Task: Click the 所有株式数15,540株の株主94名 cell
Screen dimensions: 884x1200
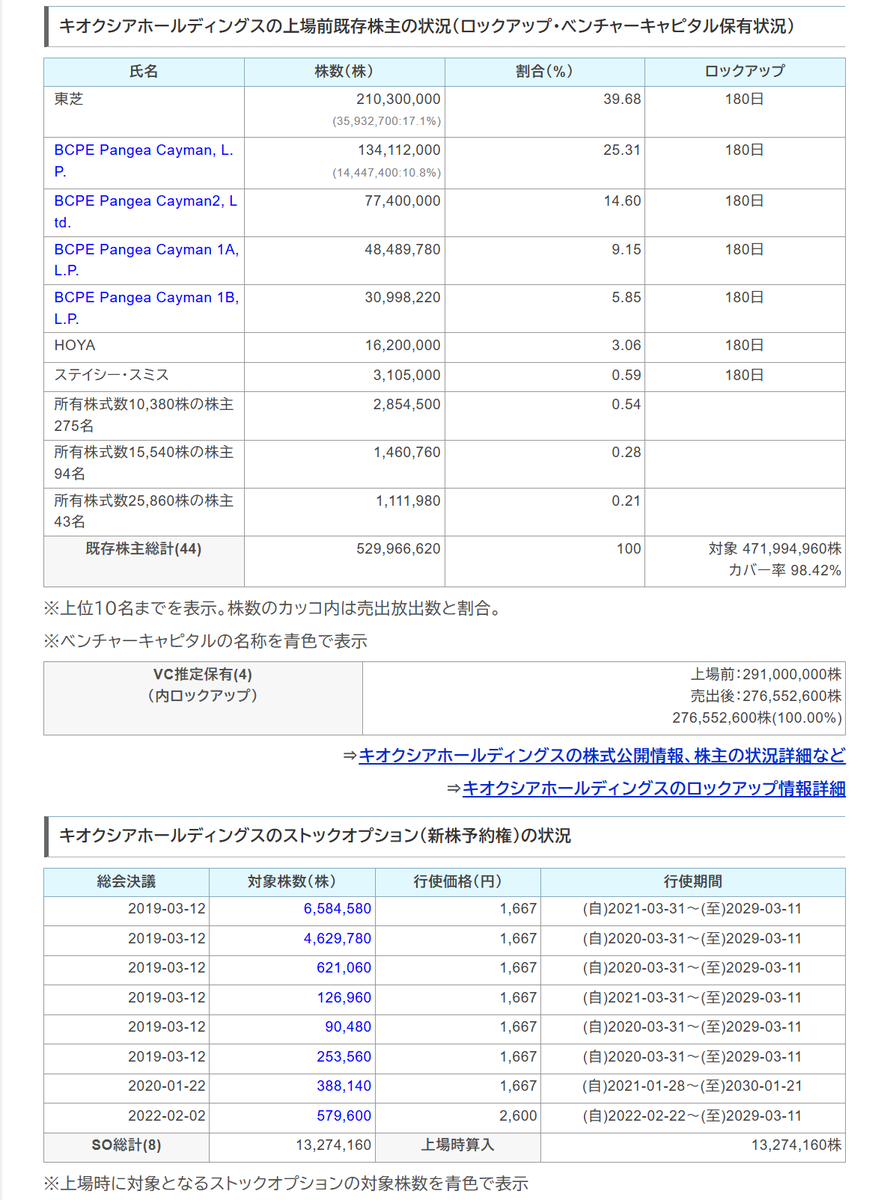Action: point(144,463)
